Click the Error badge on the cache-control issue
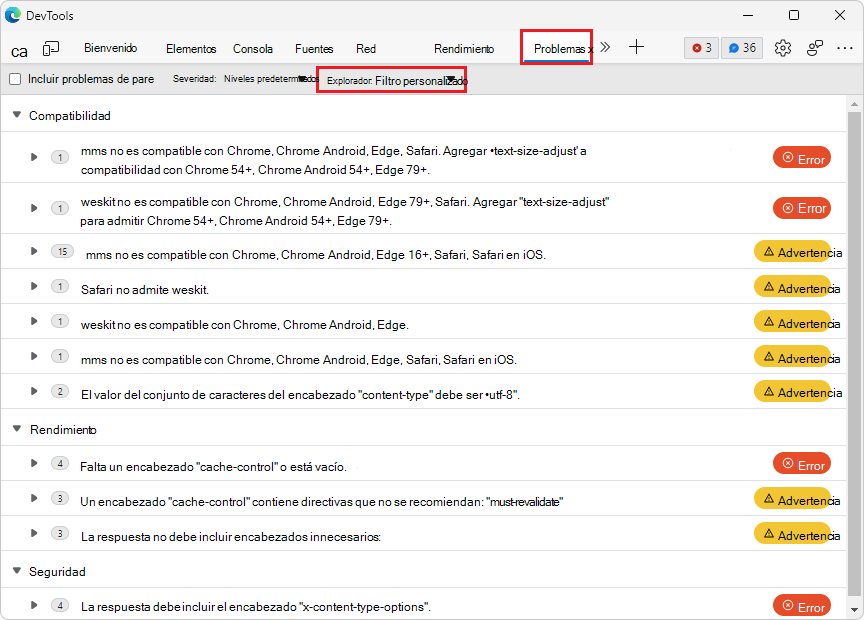This screenshot has width=864, height=620. [x=801, y=464]
